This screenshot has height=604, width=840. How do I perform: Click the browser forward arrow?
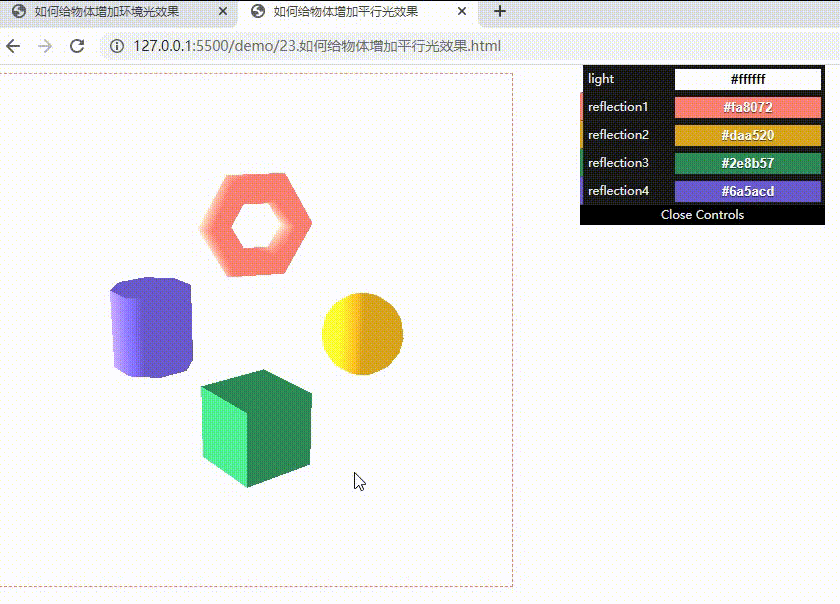tap(46, 46)
